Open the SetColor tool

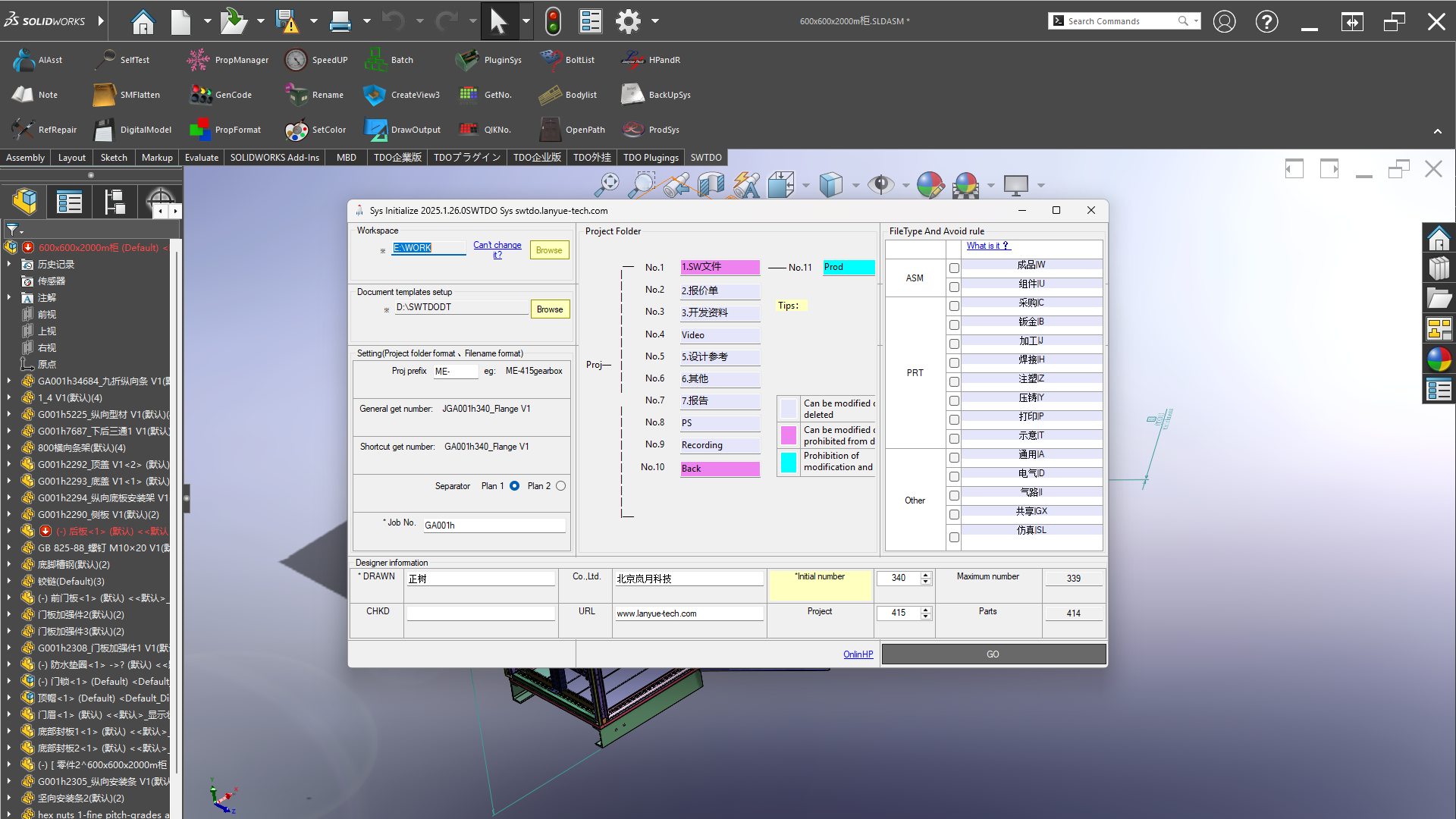tap(297, 130)
